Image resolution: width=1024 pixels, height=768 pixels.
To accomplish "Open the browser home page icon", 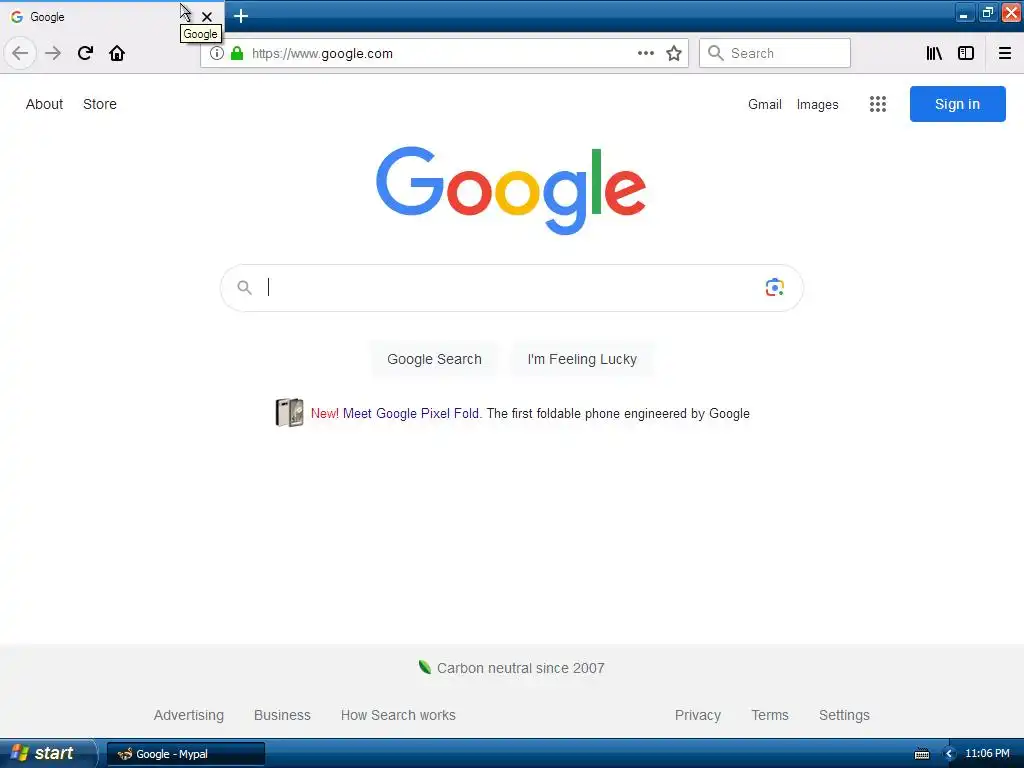I will click(117, 53).
